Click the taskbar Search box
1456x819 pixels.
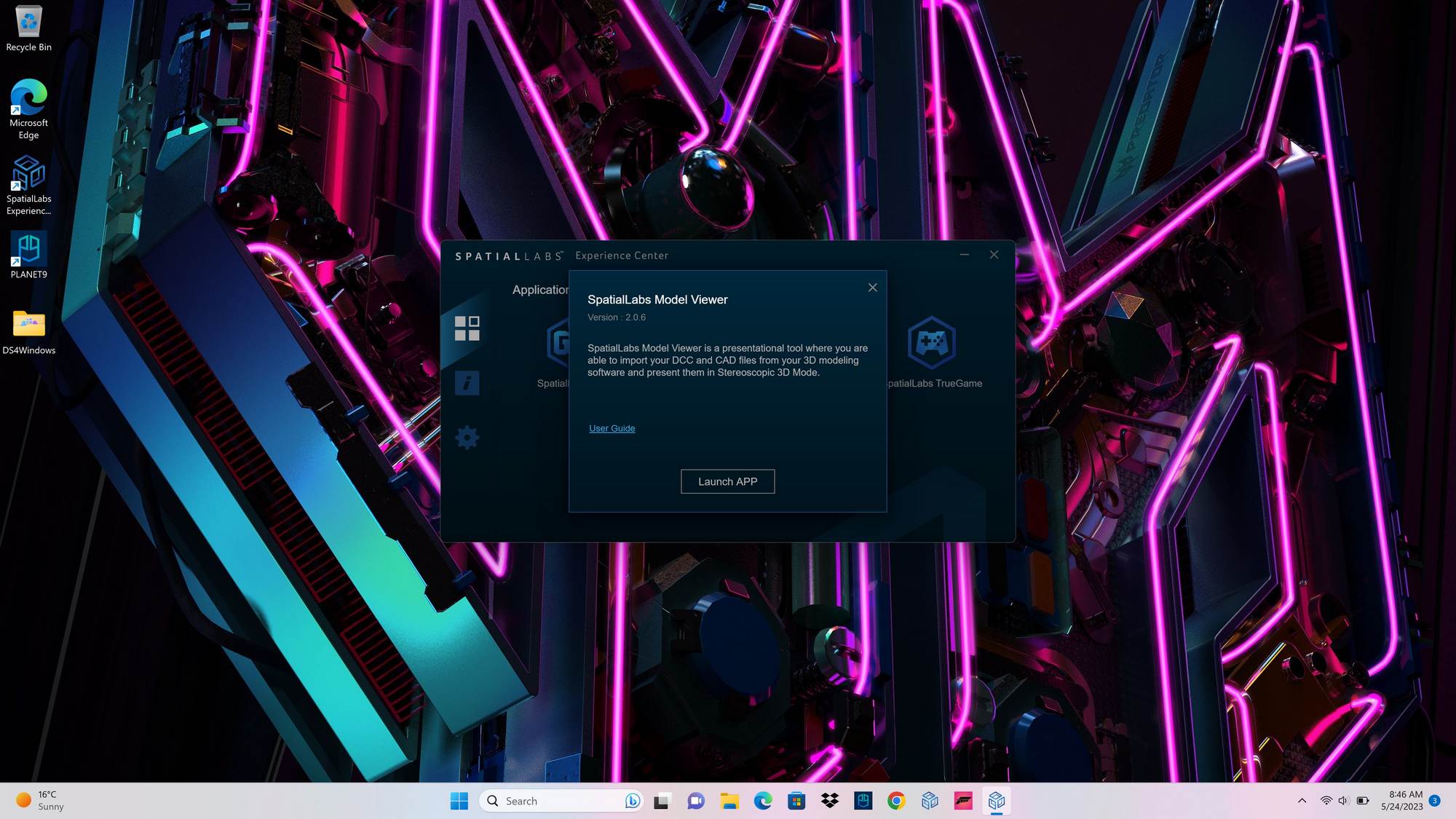click(x=561, y=801)
